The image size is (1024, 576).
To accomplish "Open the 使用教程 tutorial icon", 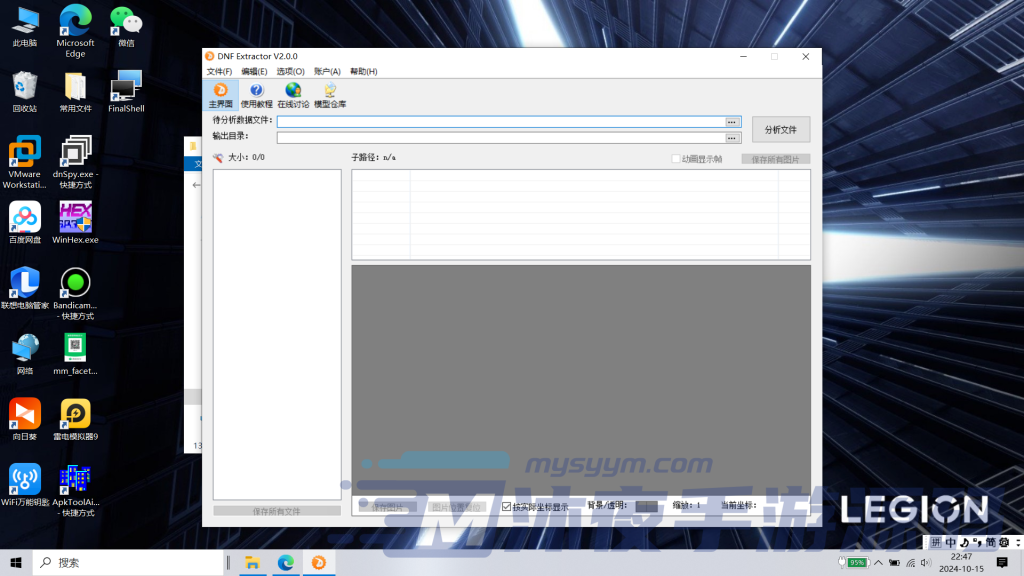I will tap(256, 95).
